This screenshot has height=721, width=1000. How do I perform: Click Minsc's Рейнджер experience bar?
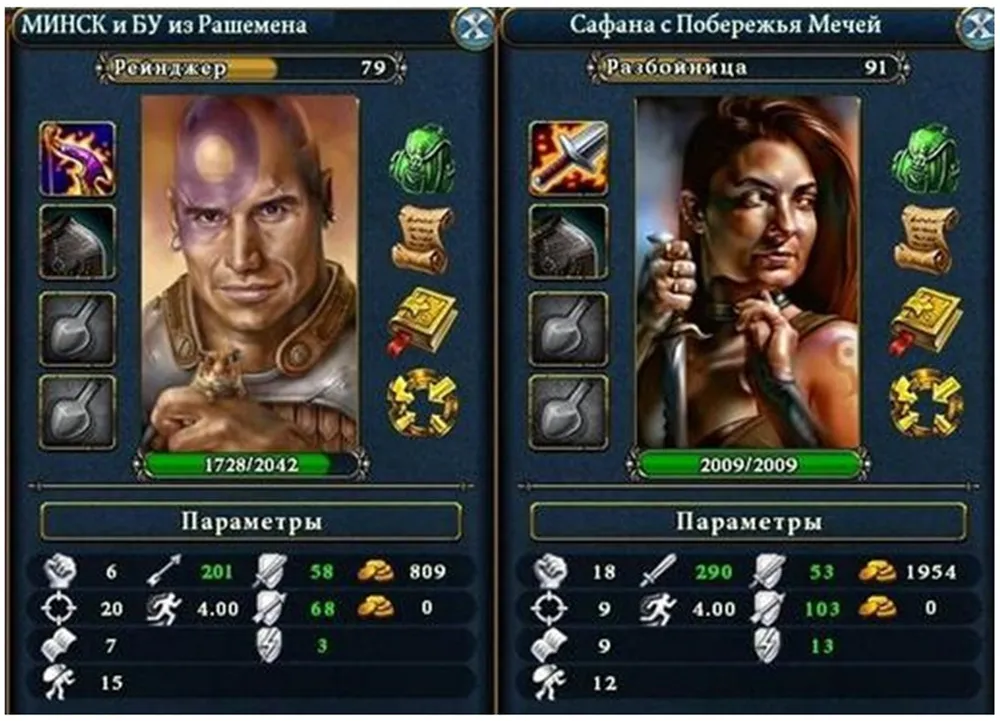point(251,68)
